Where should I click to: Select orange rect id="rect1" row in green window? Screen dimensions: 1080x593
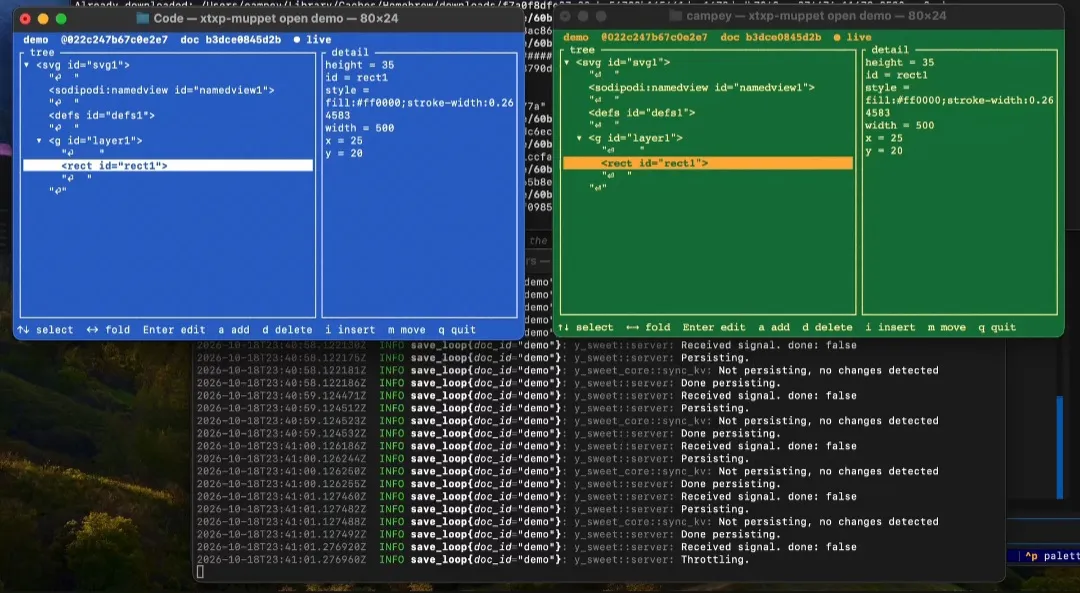pos(708,163)
